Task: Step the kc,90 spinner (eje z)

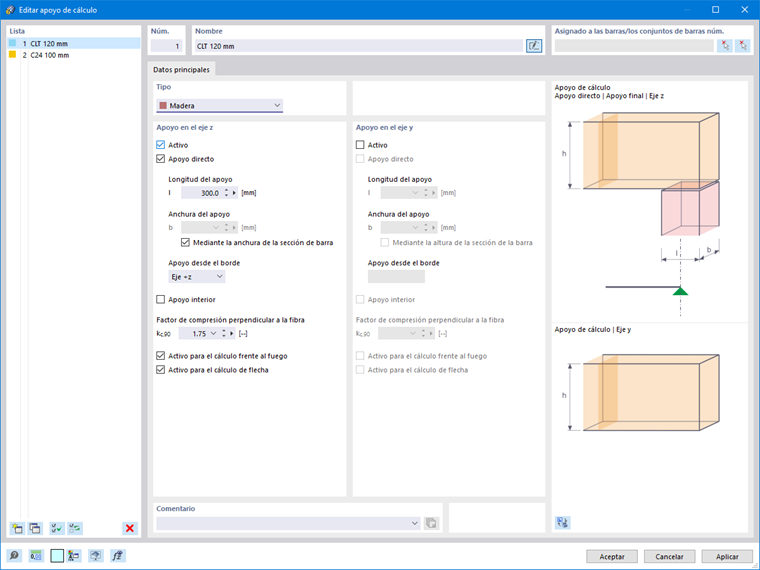Action: [224, 333]
